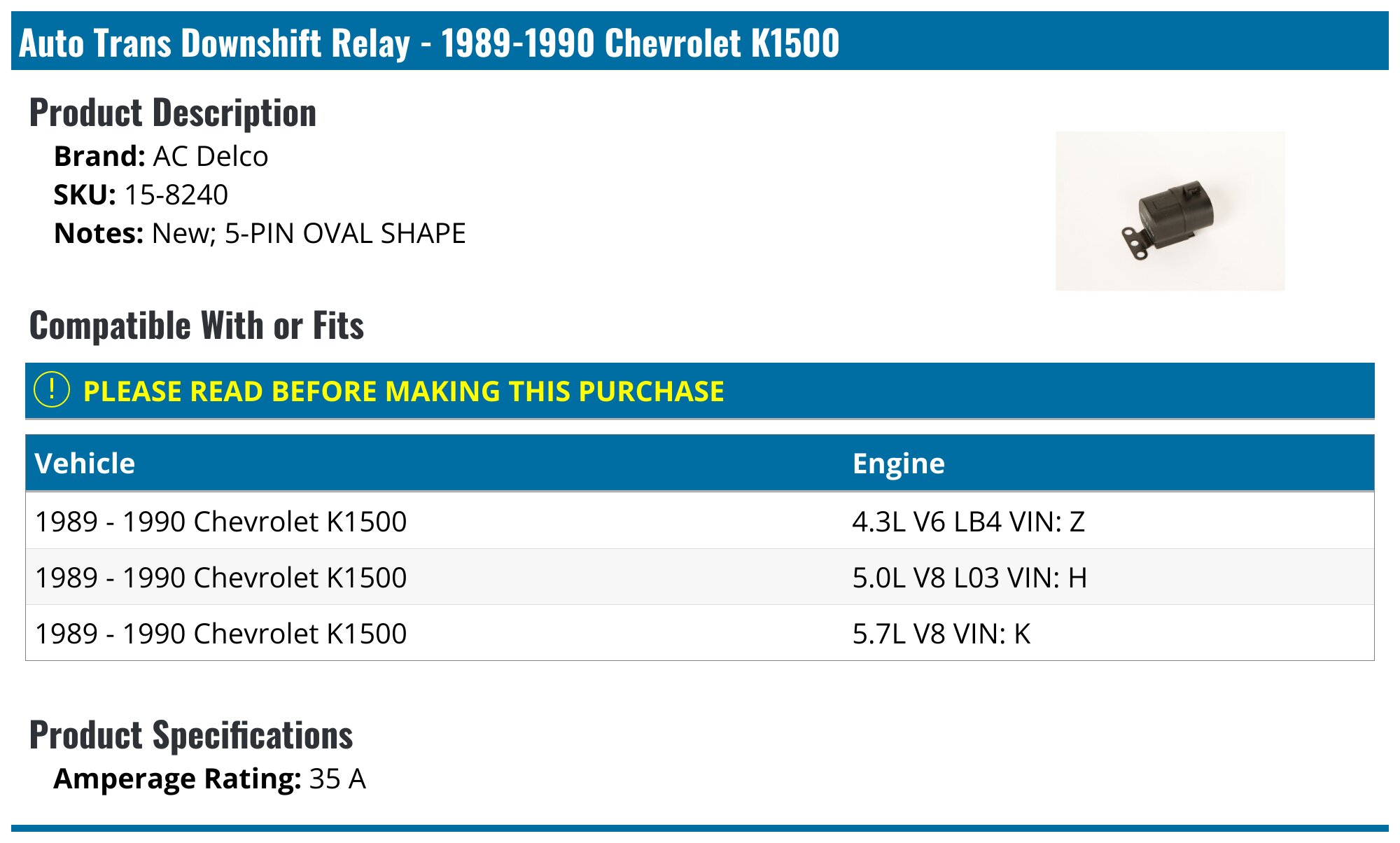Click the 5-PIN OVAL SHAPE notes text
Screen dimensions: 1400x843
tap(345, 234)
